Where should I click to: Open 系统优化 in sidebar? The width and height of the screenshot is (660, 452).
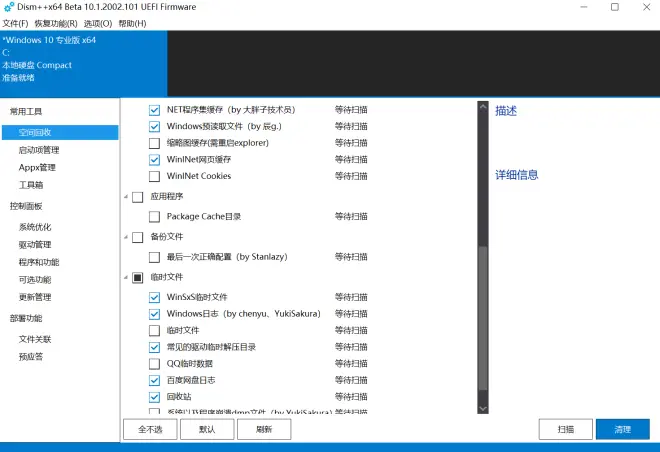(x=35, y=227)
